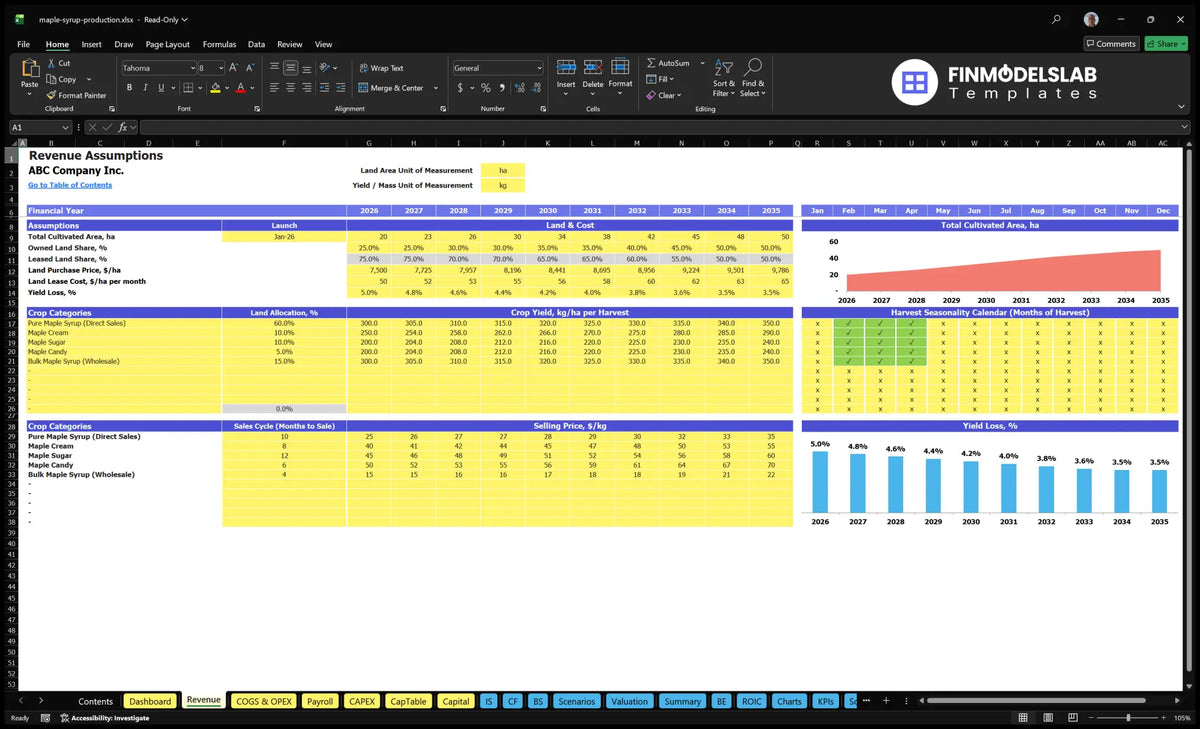This screenshot has height=729, width=1200.
Task: Click the Copy icon
Action: 50,79
